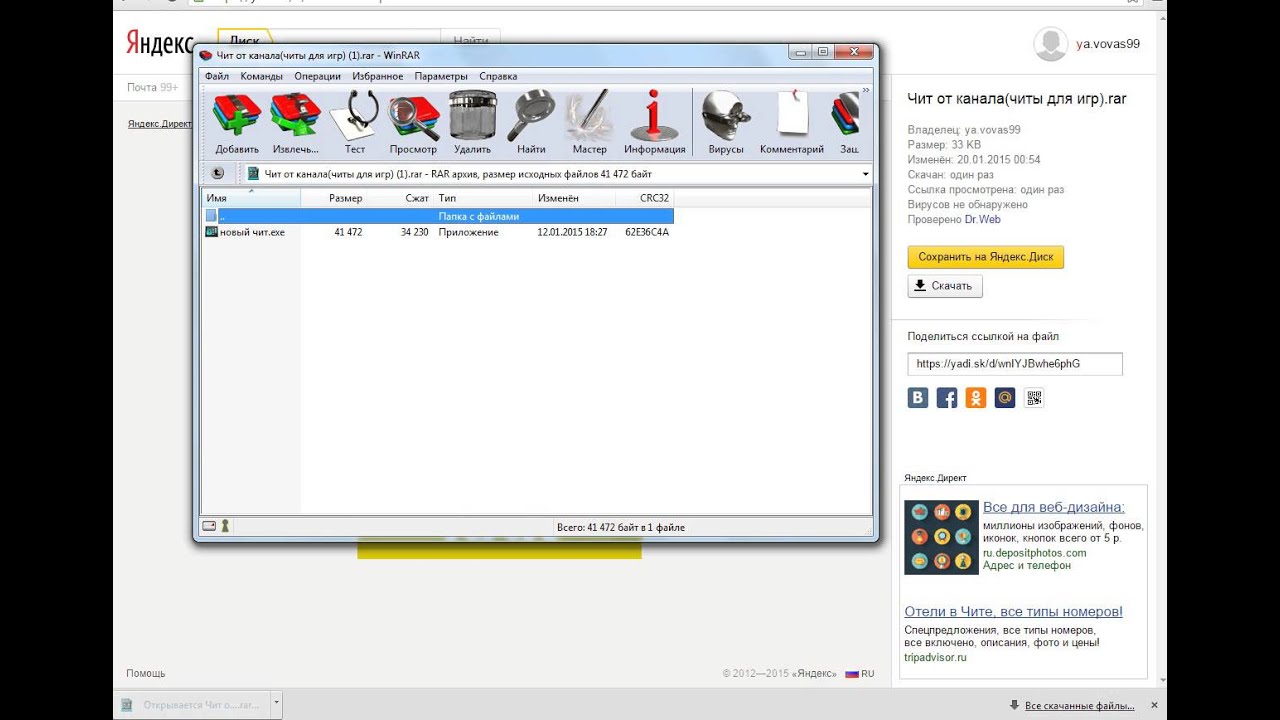Share the file via Mail.ru @ icon
1280x720 pixels.
click(x=1005, y=398)
